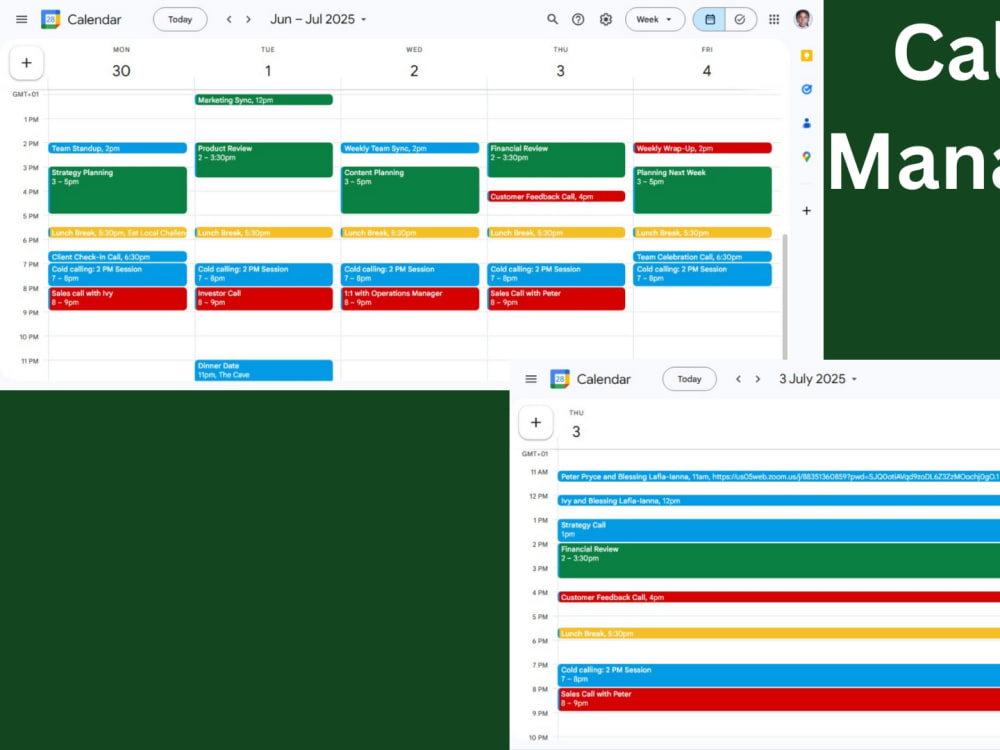Viewport: 1000px width, 750px height.
Task: Select Wednesday 2 day header
Action: point(414,64)
